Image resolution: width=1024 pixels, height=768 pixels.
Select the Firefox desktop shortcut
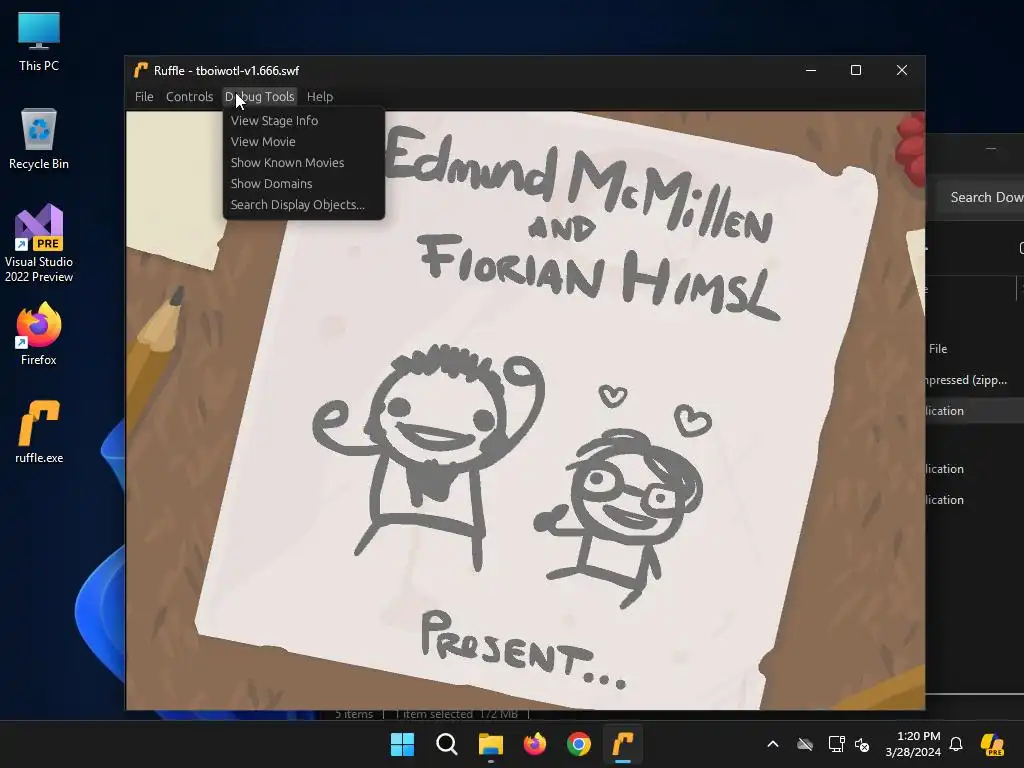click(x=39, y=334)
